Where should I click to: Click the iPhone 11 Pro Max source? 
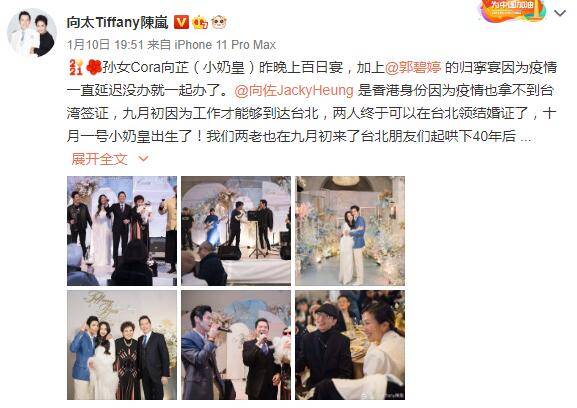pyautogui.click(x=225, y=45)
